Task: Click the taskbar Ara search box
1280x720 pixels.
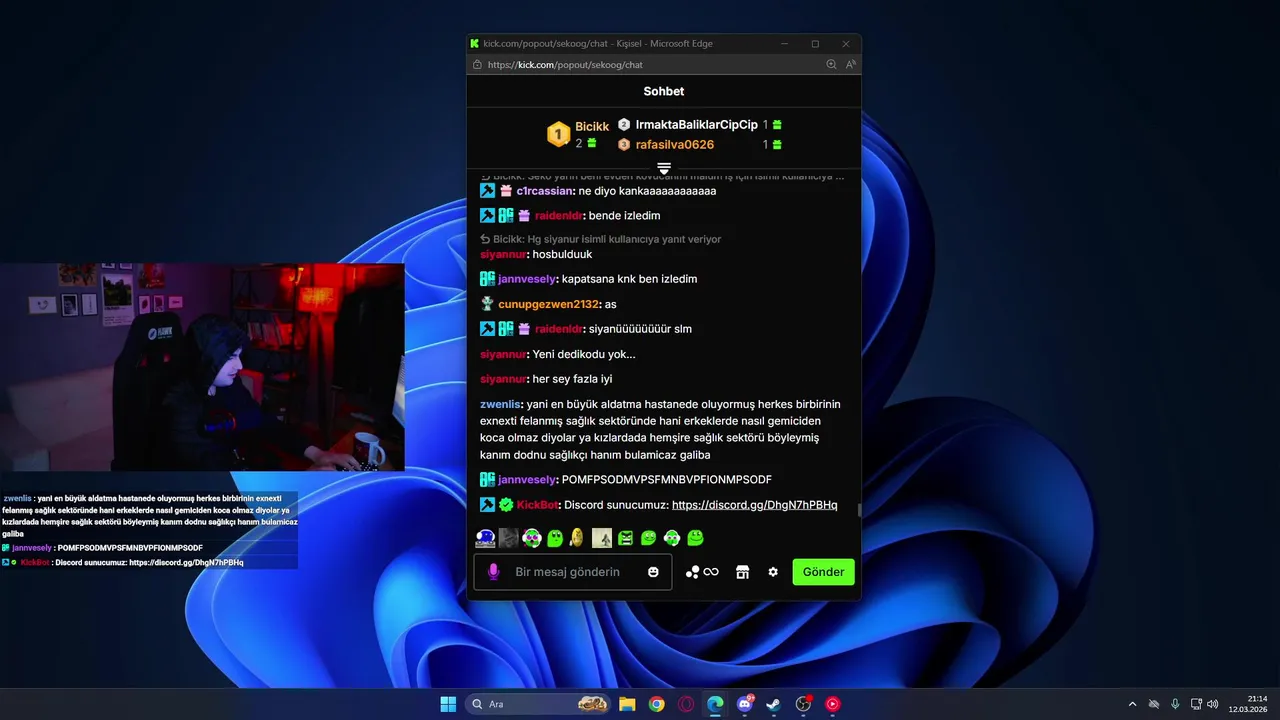Action: tap(538, 704)
